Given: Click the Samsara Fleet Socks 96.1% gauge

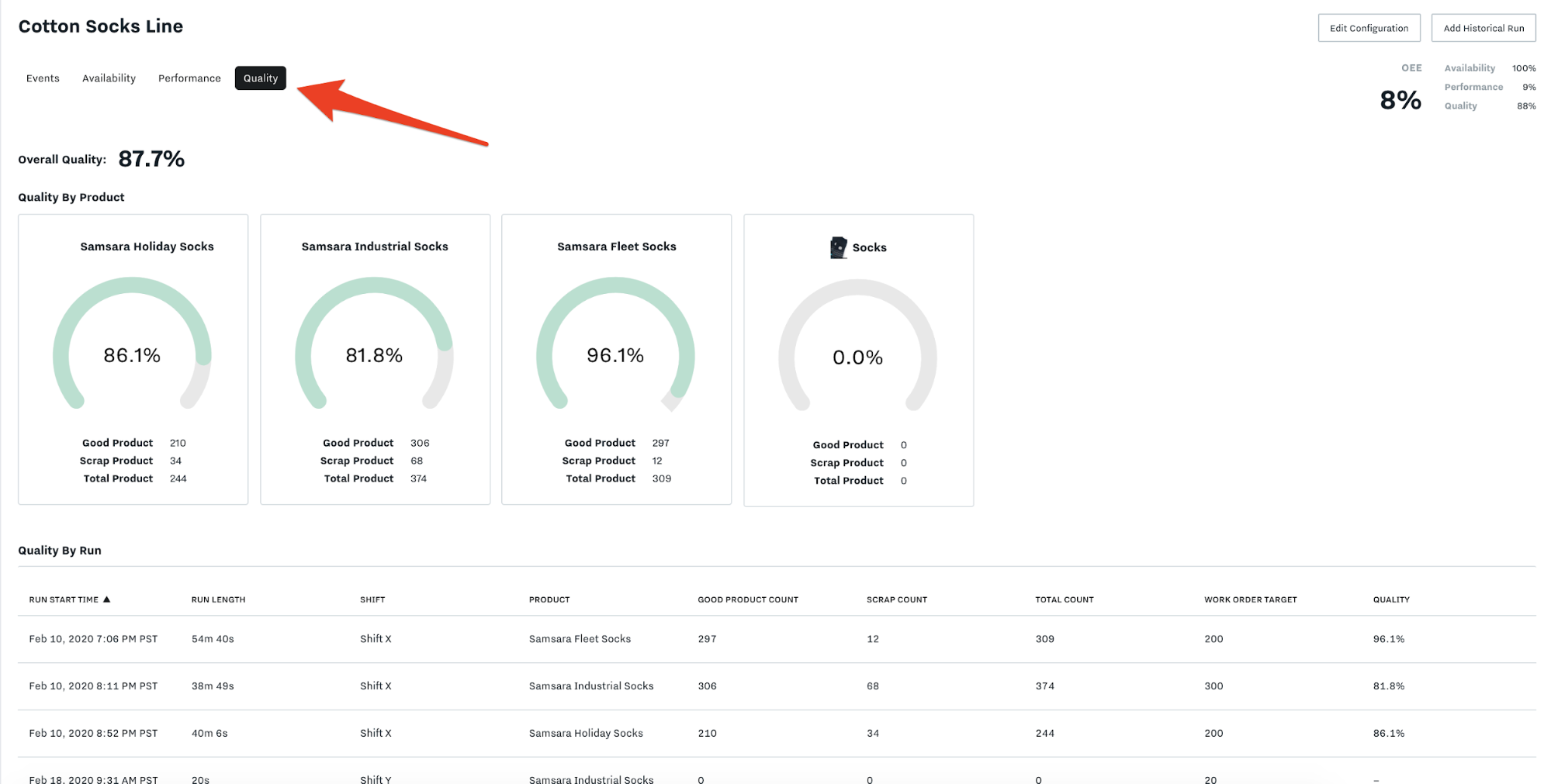Looking at the screenshot, I should click(615, 345).
